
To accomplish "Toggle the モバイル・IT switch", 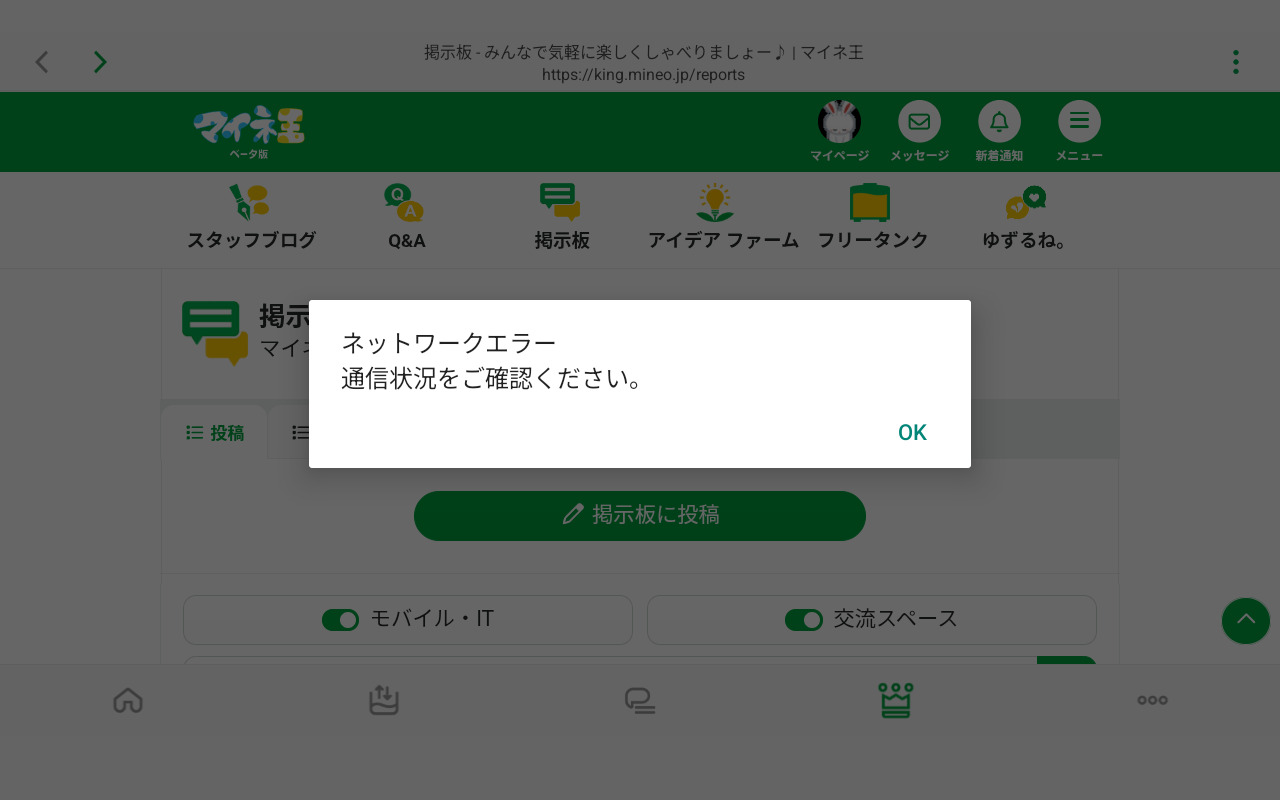I will 340,620.
